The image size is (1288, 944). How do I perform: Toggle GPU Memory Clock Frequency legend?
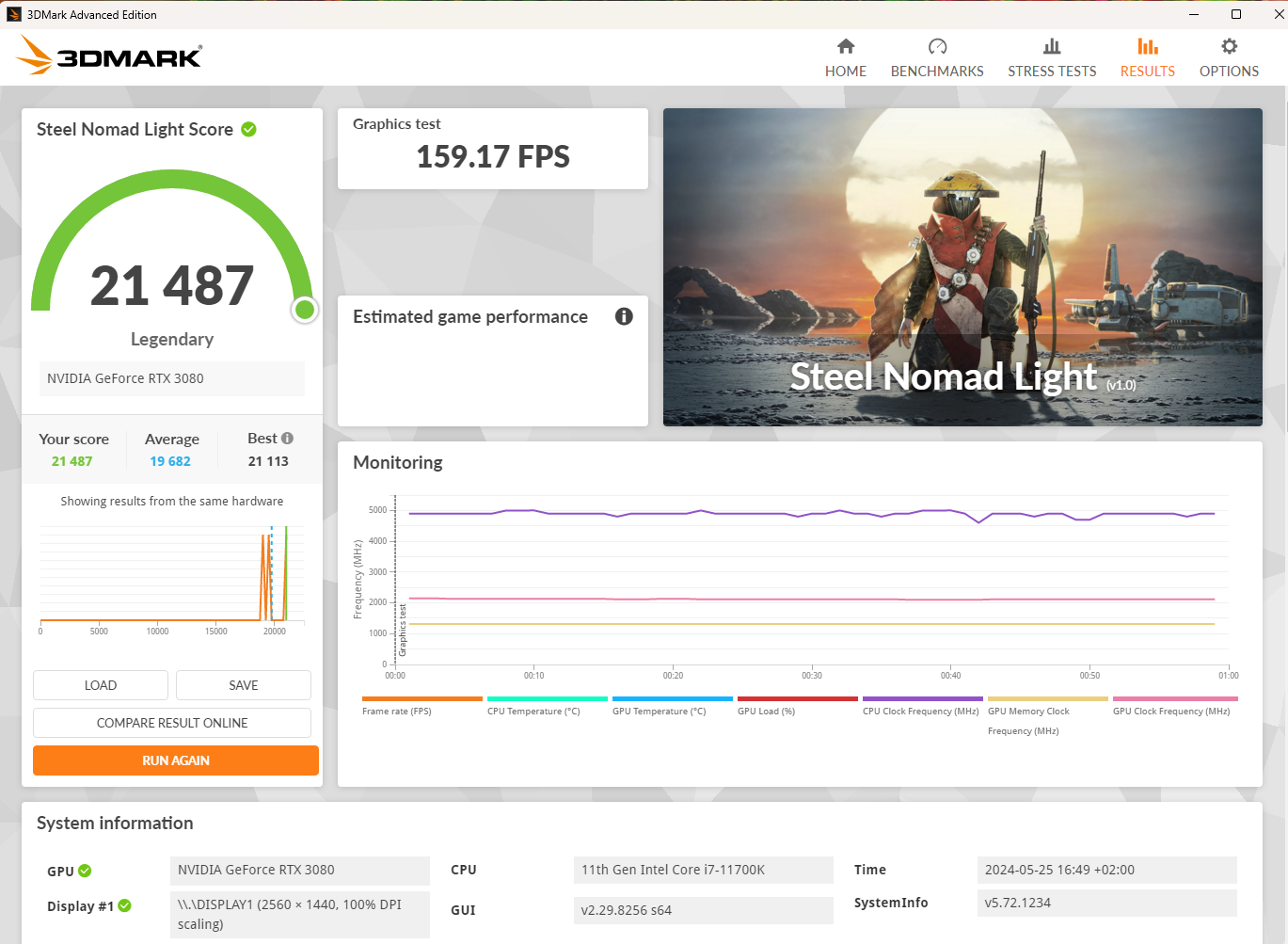[x=1047, y=716]
